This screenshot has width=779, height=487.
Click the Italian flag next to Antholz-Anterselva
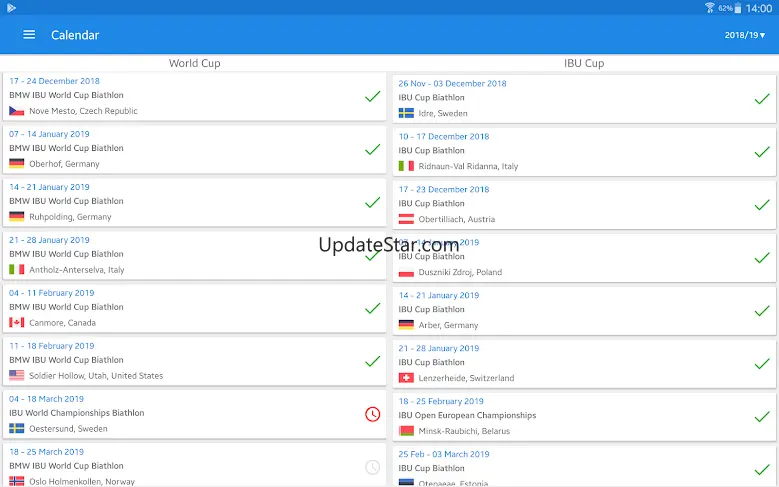tap(16, 269)
